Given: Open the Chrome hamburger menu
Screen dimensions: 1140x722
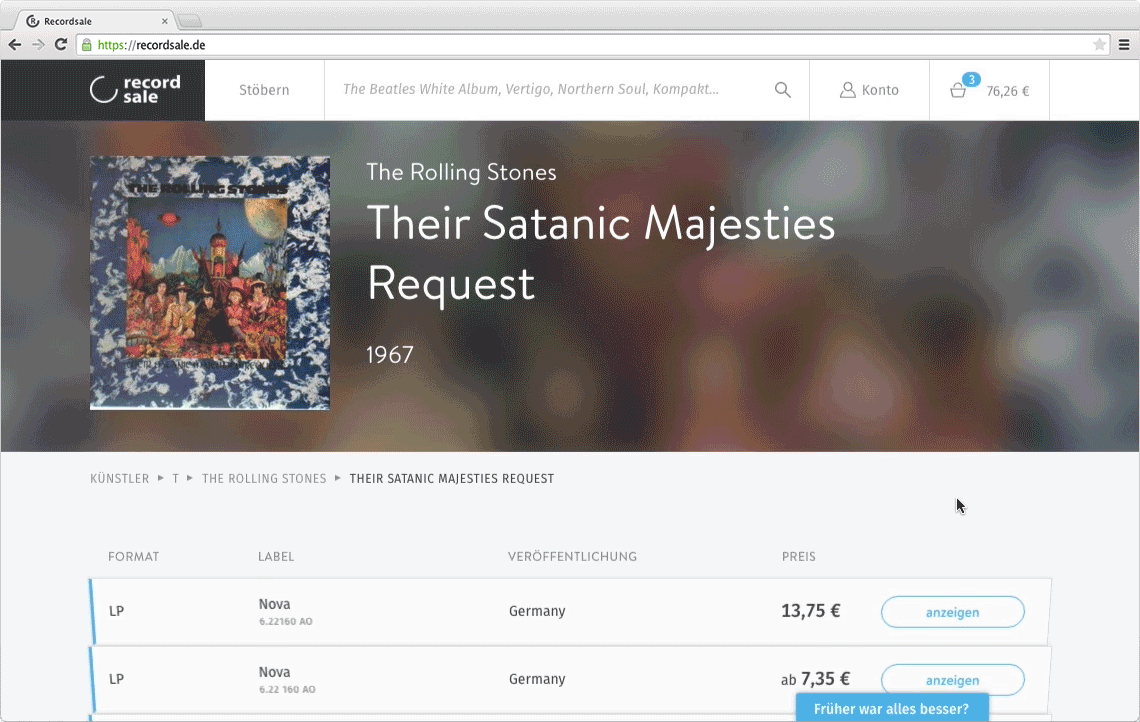Looking at the screenshot, I should click(1124, 45).
